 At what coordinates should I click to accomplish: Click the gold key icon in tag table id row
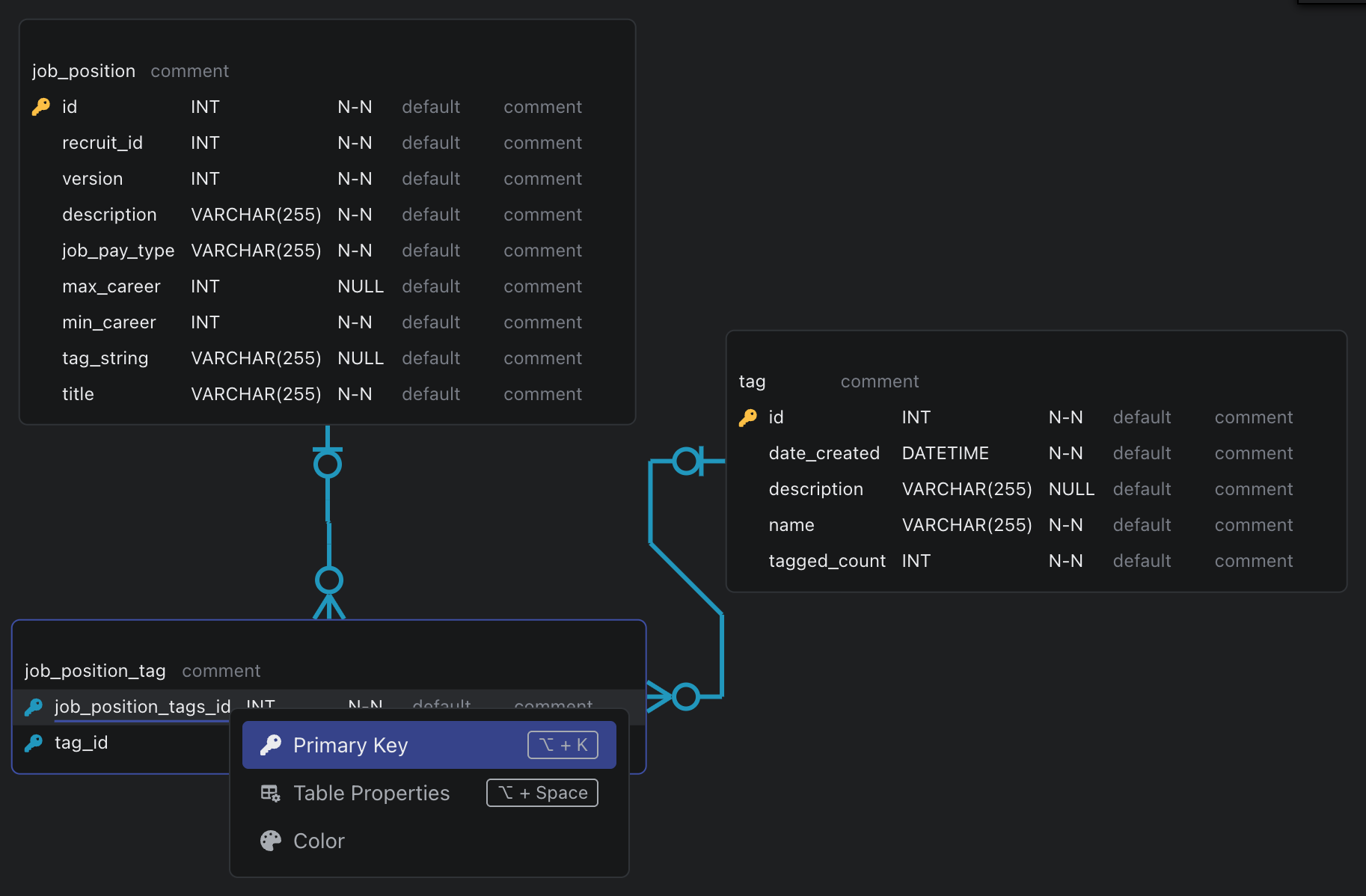pos(747,417)
